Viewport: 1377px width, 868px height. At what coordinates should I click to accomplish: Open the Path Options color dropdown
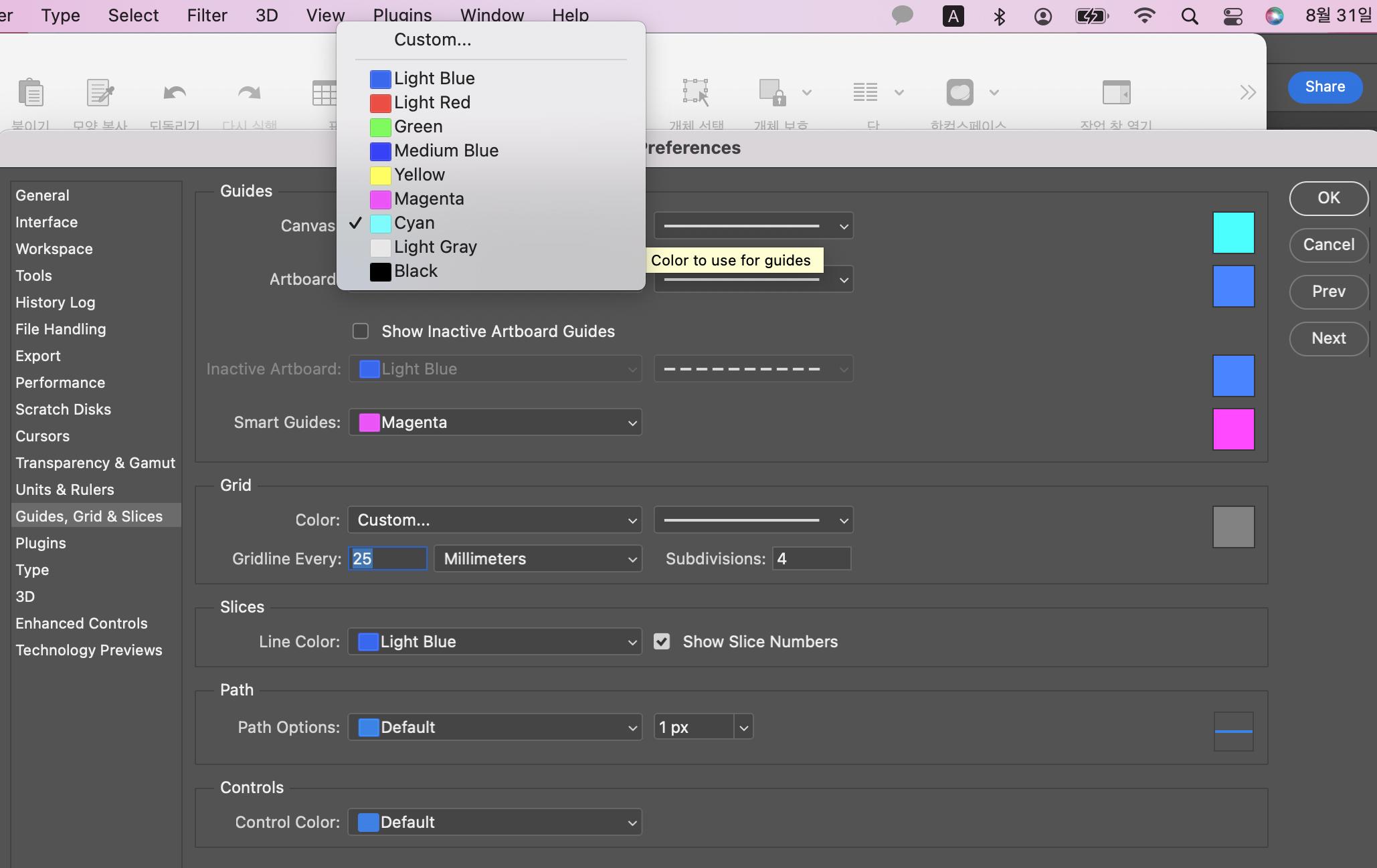495,727
